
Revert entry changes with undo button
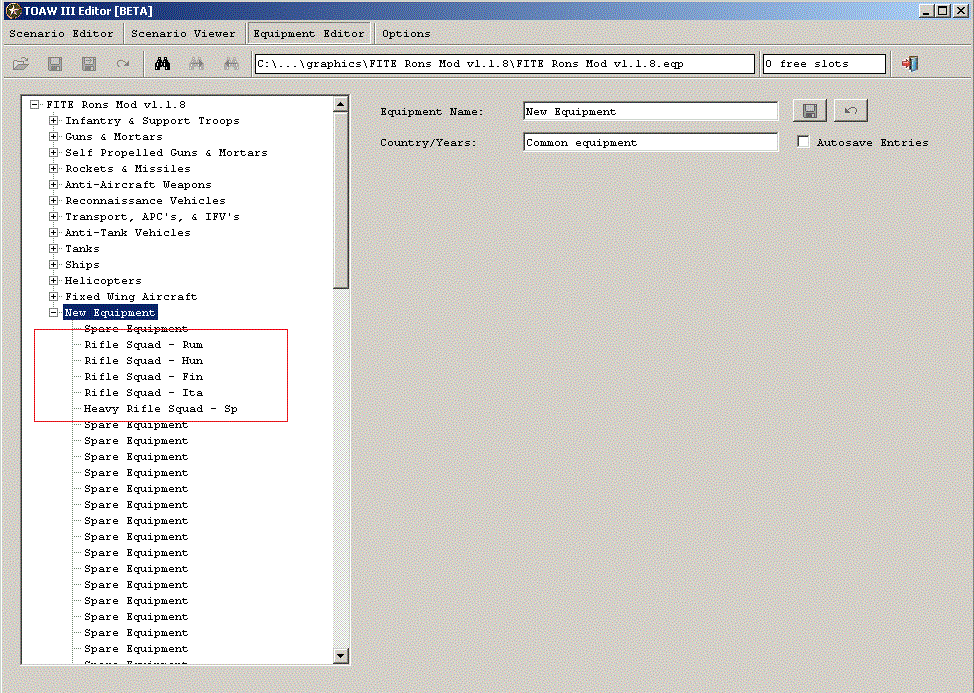[x=850, y=111]
